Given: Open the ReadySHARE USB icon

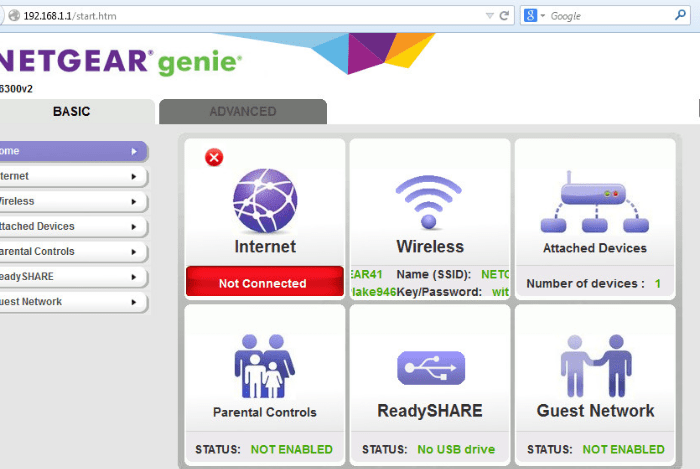Looking at the screenshot, I should coord(431,368).
